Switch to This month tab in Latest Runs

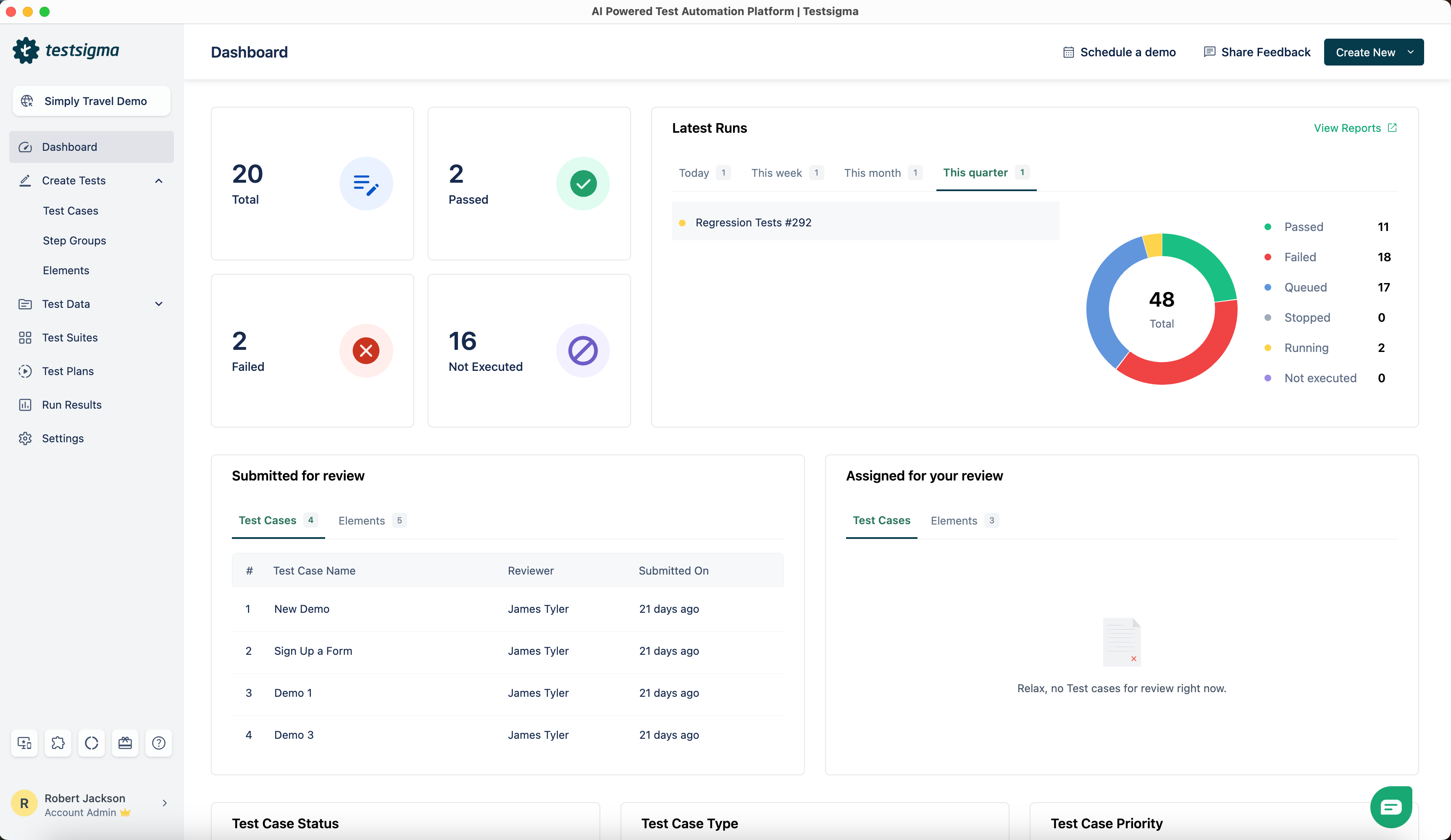tap(873, 173)
